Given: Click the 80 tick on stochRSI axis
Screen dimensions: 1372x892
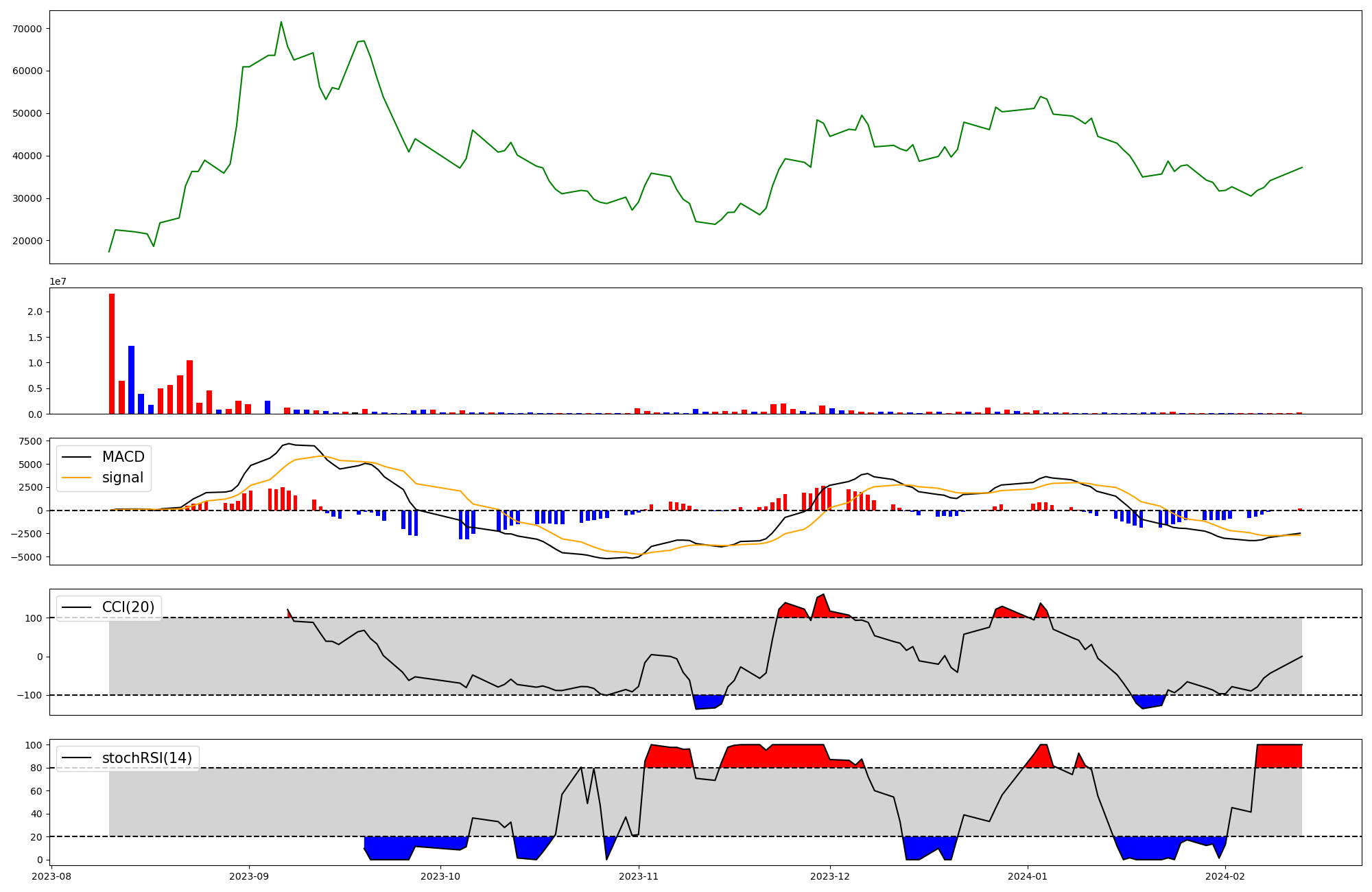Looking at the screenshot, I should coord(37,768).
